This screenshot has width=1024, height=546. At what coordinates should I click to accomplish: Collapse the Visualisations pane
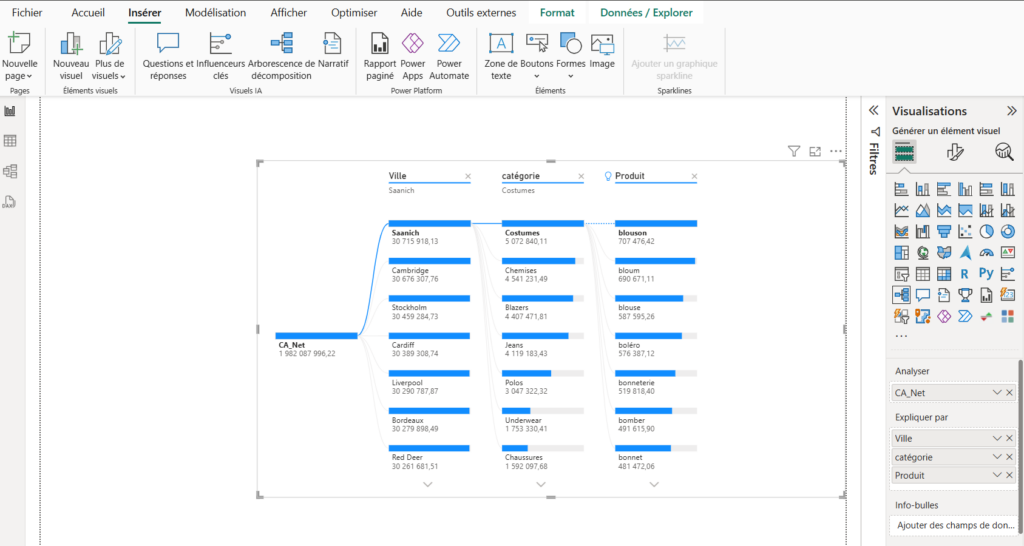[x=1011, y=111]
